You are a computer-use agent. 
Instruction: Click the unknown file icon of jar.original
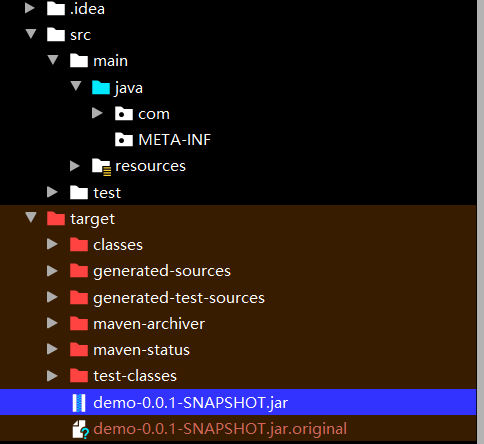[81, 429]
